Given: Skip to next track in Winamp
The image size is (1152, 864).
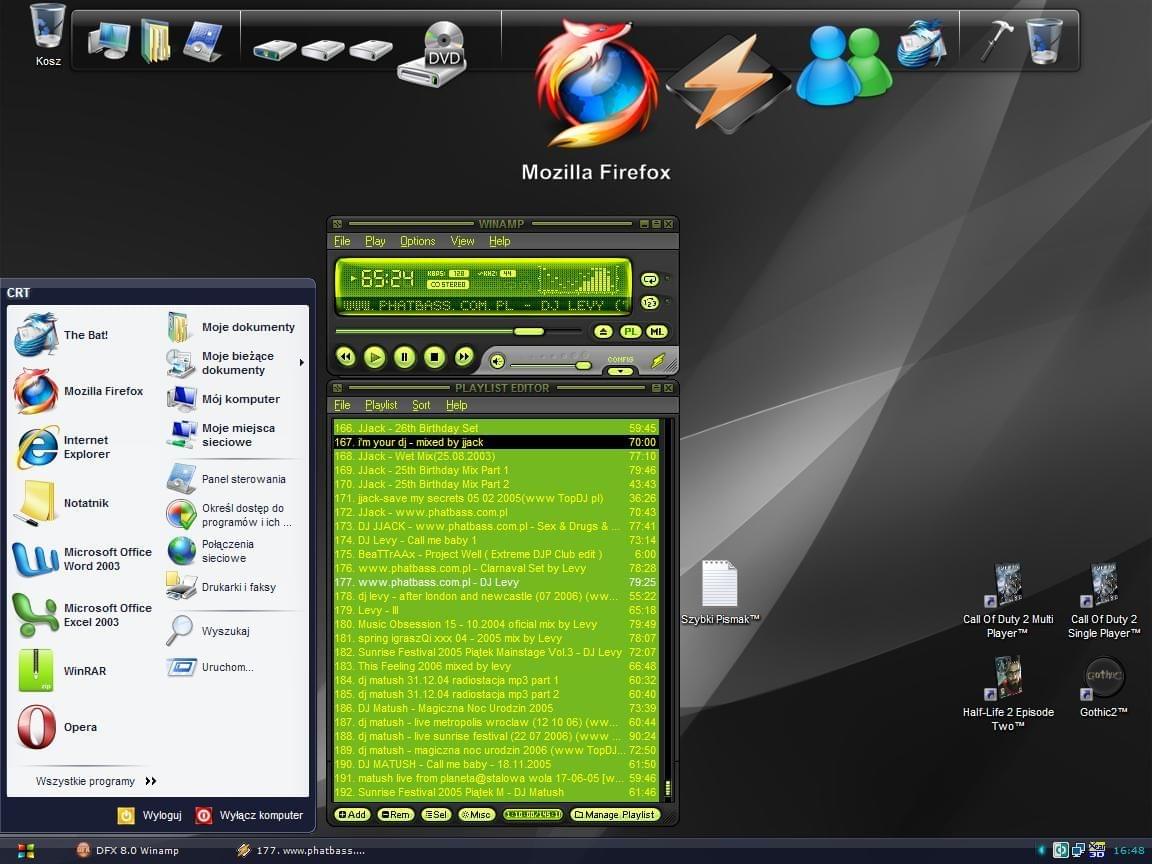Looking at the screenshot, I should coord(464,358).
